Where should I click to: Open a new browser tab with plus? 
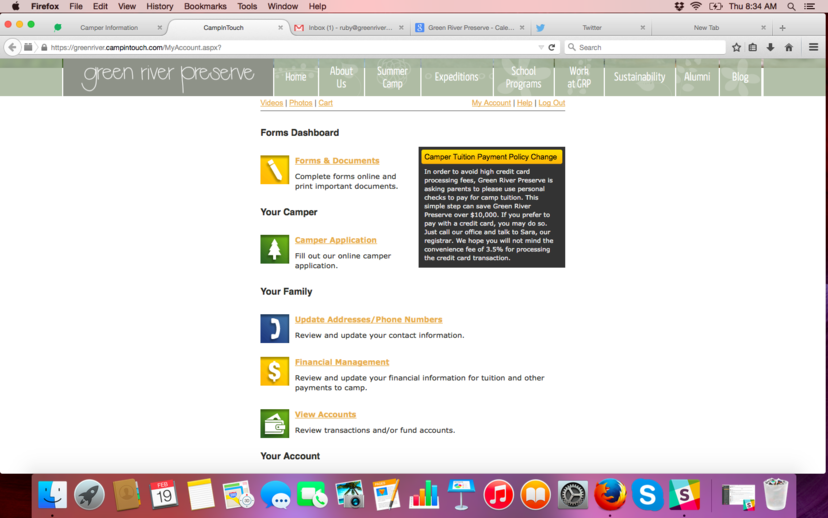pyautogui.click(x=783, y=27)
